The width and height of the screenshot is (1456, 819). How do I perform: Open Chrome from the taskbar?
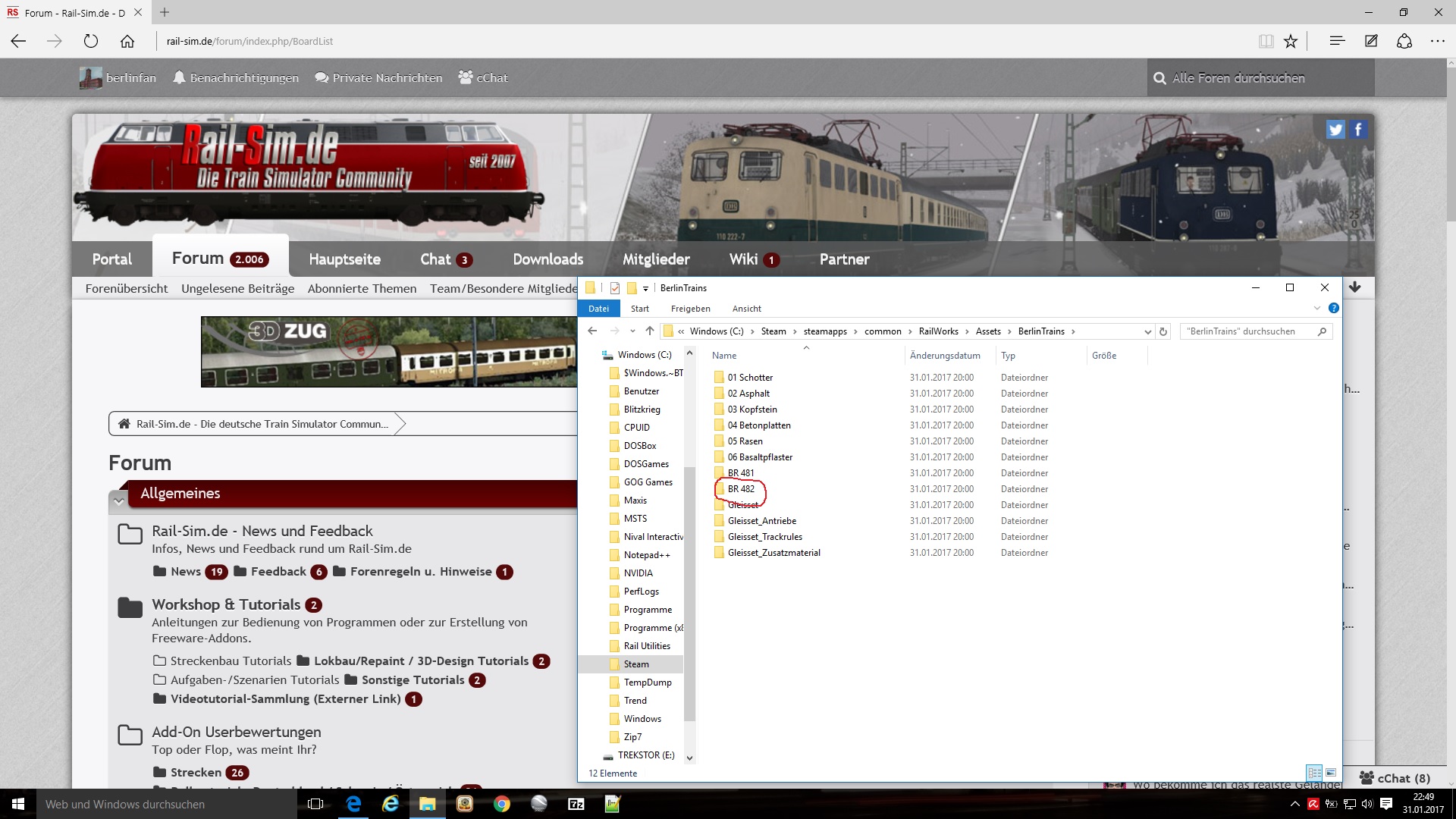click(501, 804)
